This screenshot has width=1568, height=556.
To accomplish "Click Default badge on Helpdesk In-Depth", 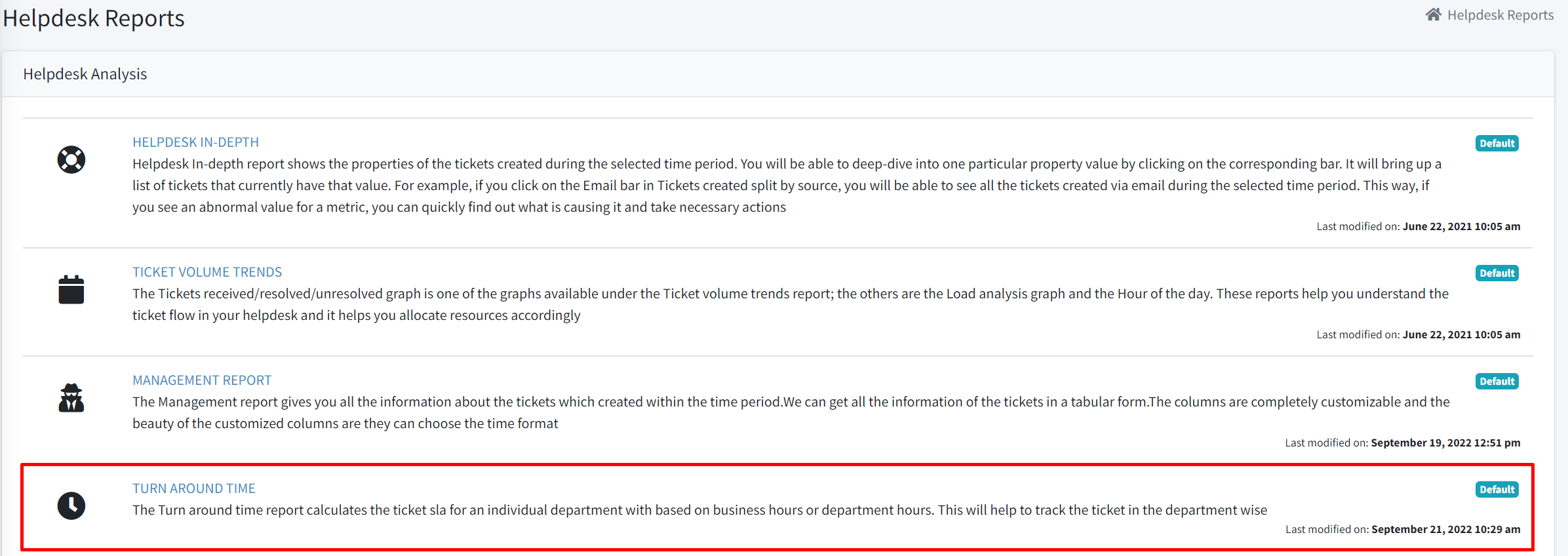I will (1497, 144).
